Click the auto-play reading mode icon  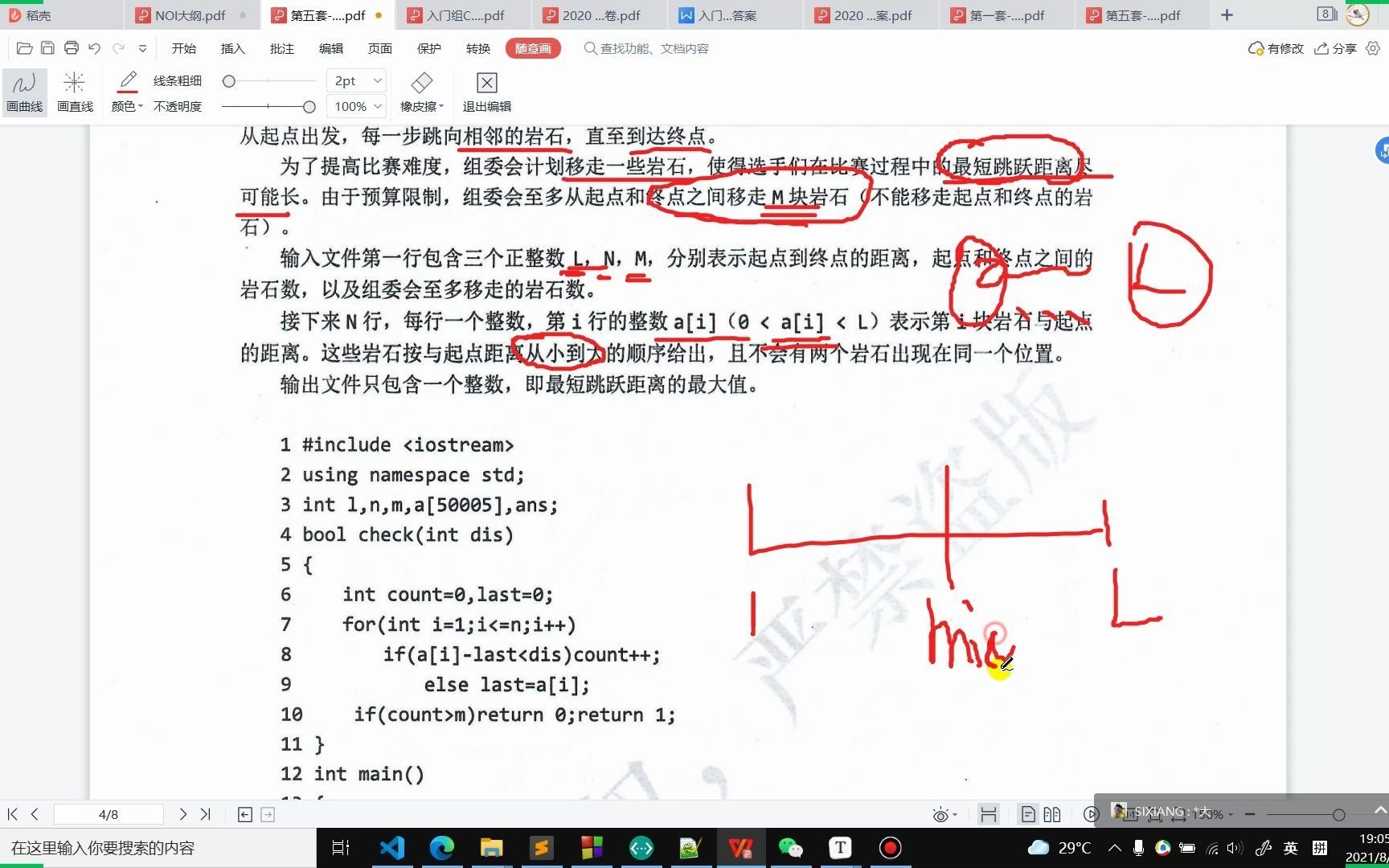click(x=1091, y=814)
